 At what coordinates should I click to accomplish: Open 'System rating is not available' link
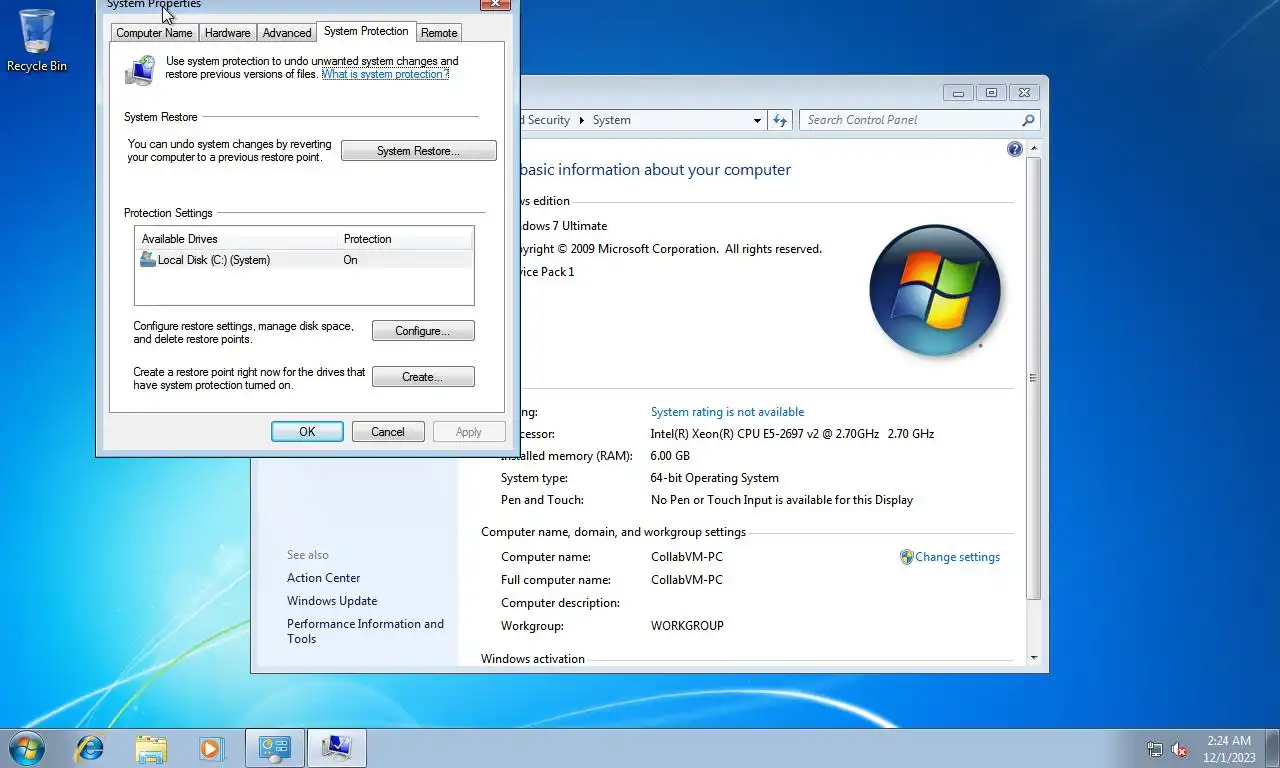click(727, 412)
